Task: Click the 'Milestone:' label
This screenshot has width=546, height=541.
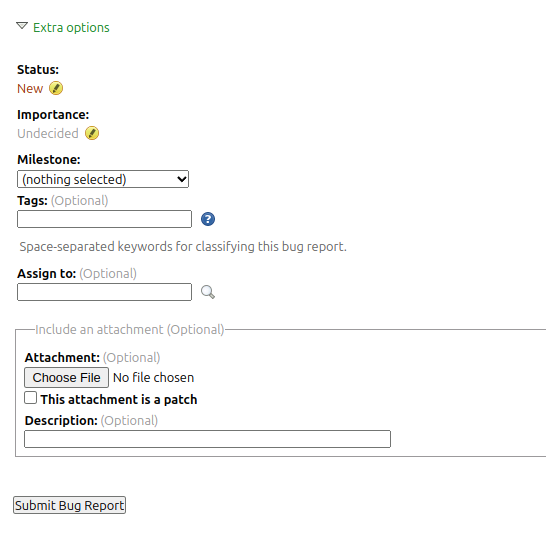Action: click(49, 159)
